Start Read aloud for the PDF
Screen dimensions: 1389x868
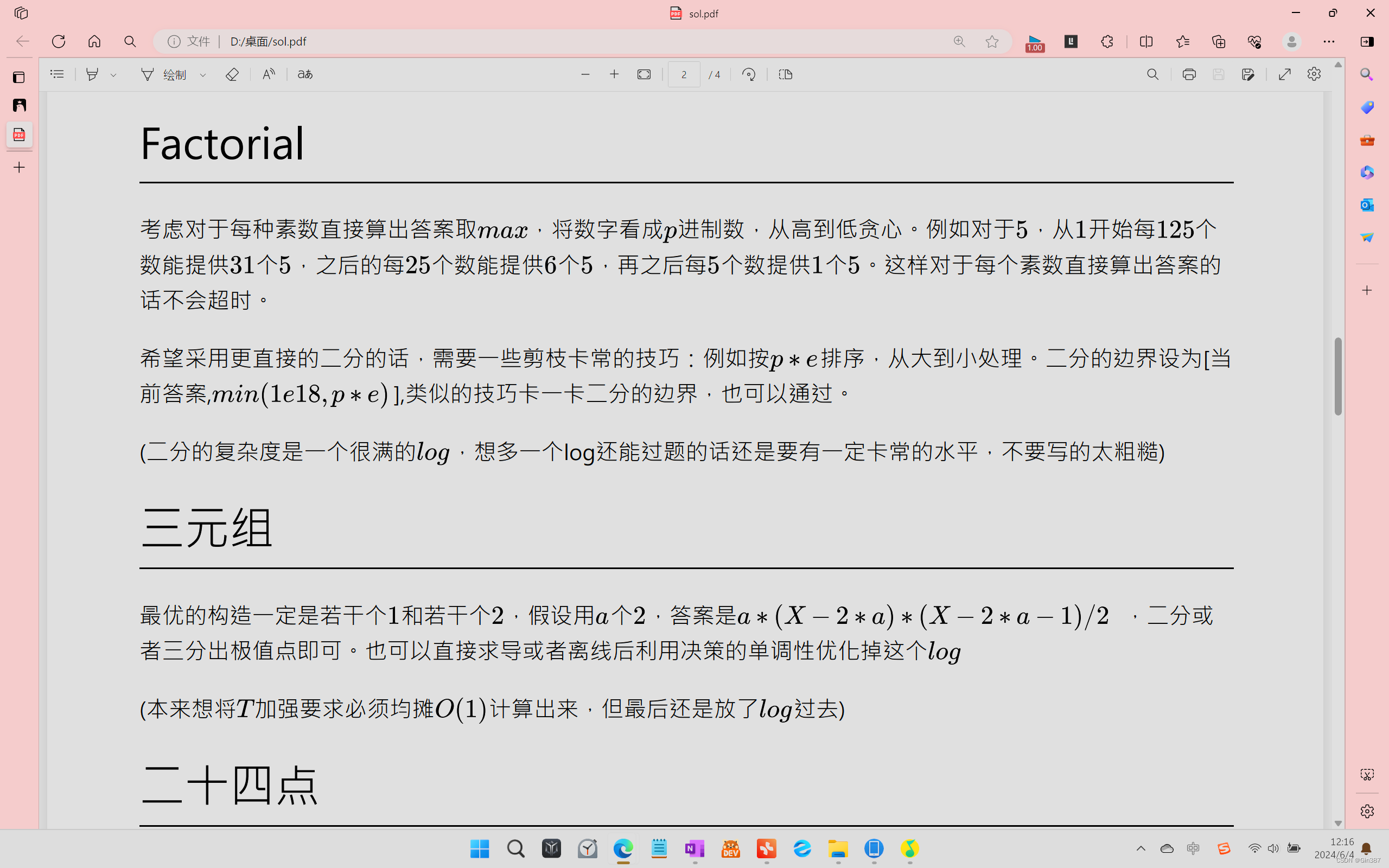click(267, 74)
